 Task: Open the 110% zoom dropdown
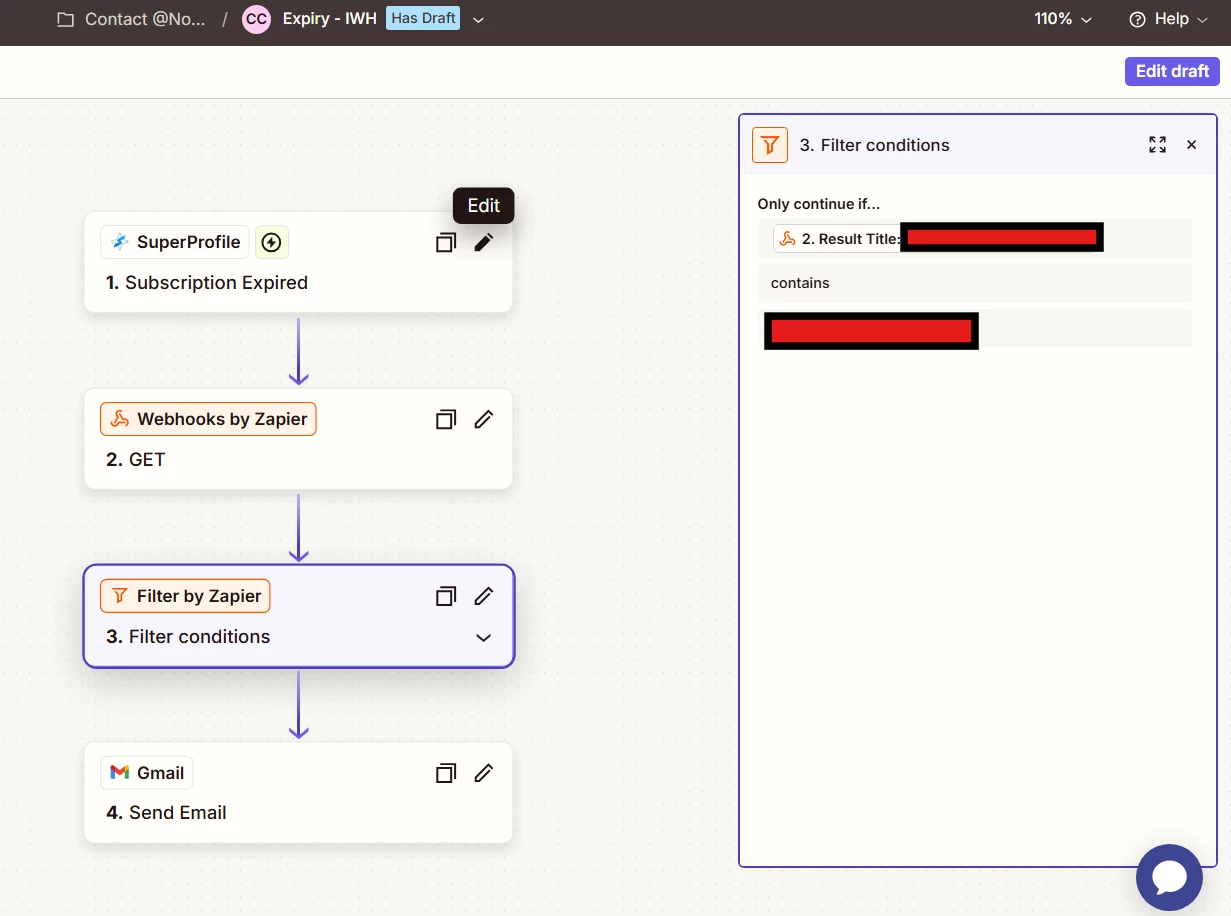(x=1063, y=19)
